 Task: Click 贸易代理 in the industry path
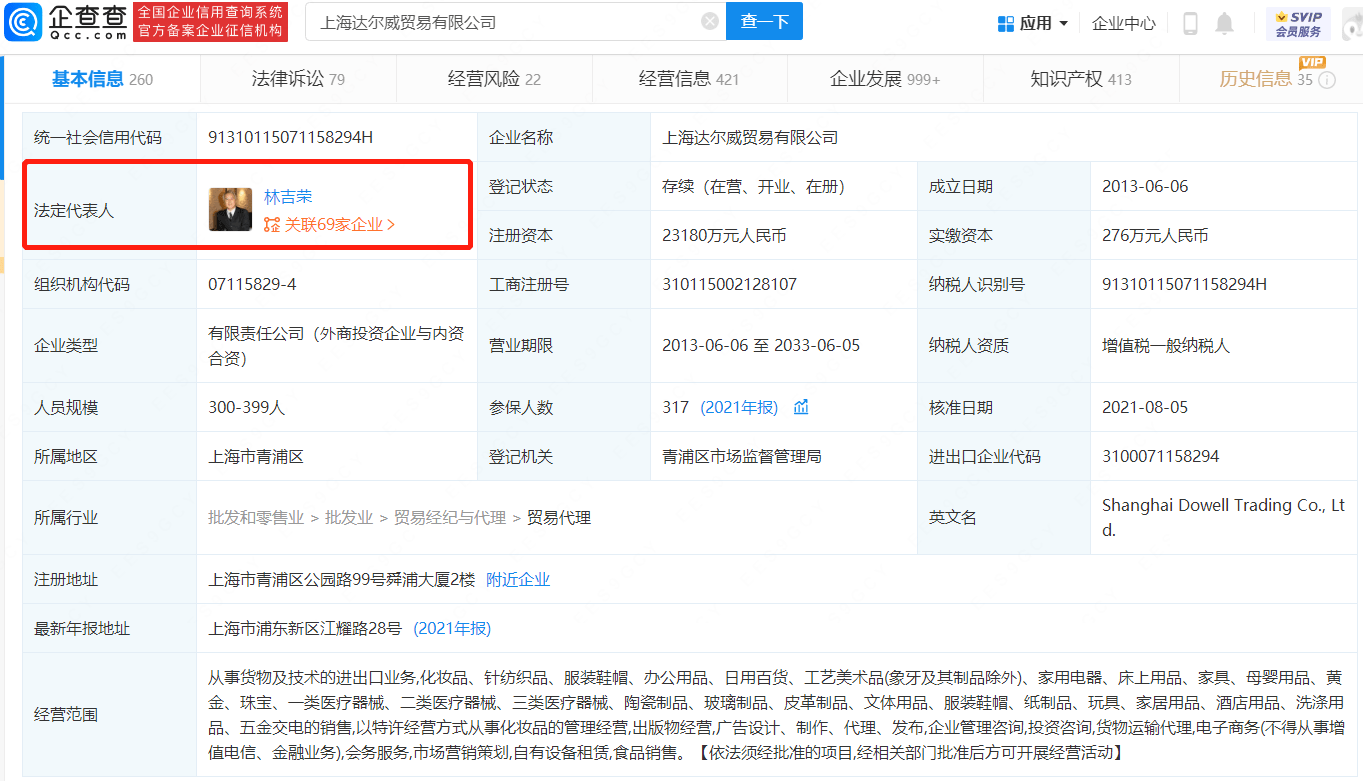point(559,517)
